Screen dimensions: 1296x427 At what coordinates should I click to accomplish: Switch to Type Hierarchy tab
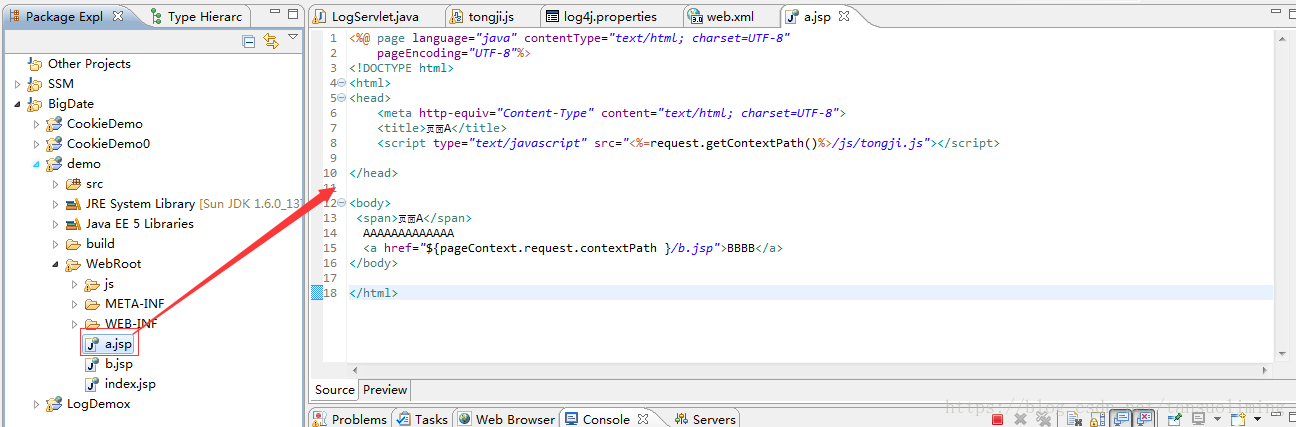click(x=197, y=16)
